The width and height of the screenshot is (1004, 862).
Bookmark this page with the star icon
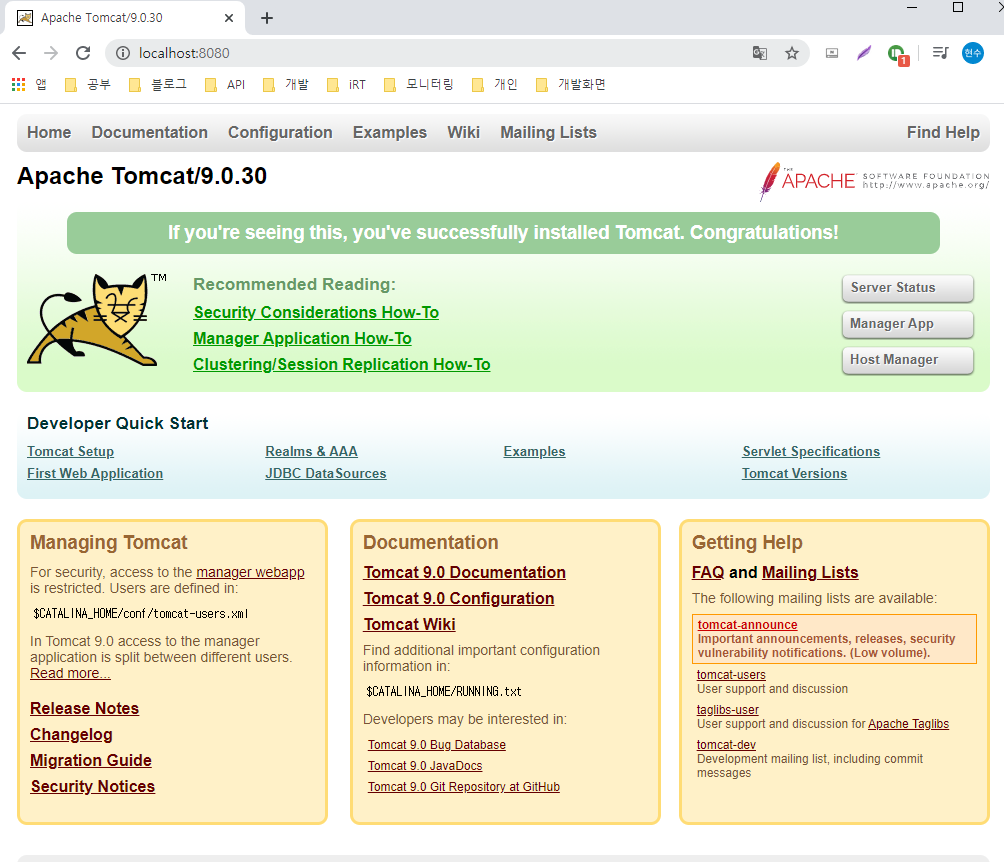792,53
